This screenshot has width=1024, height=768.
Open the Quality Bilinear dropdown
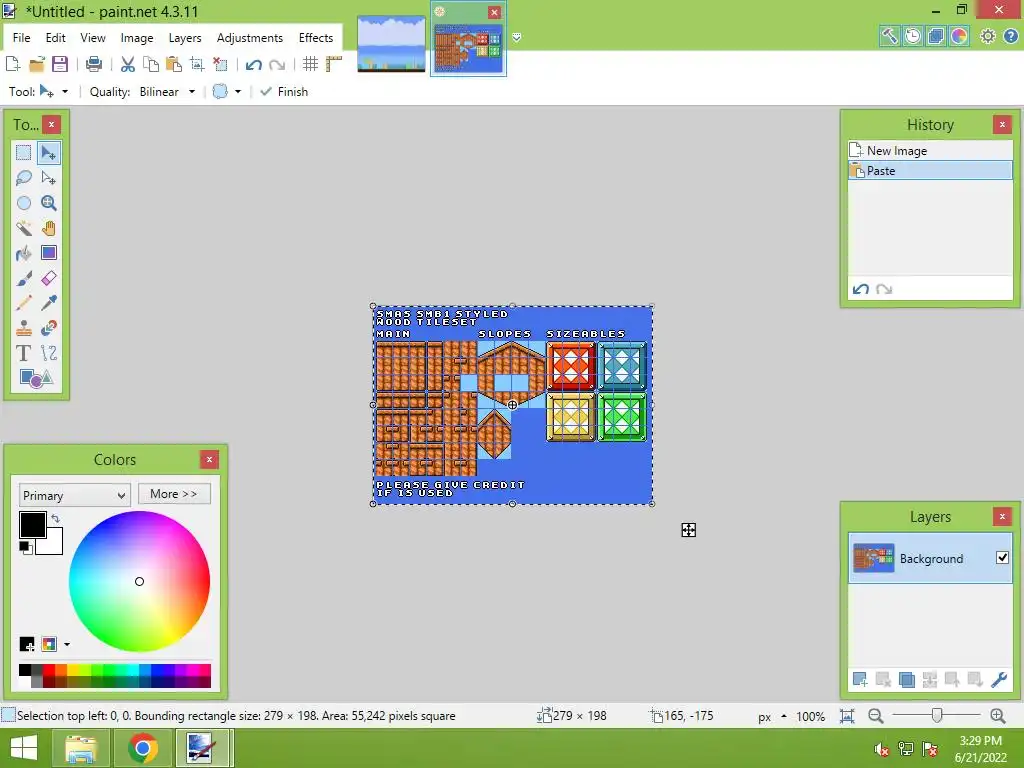pyautogui.click(x=167, y=91)
